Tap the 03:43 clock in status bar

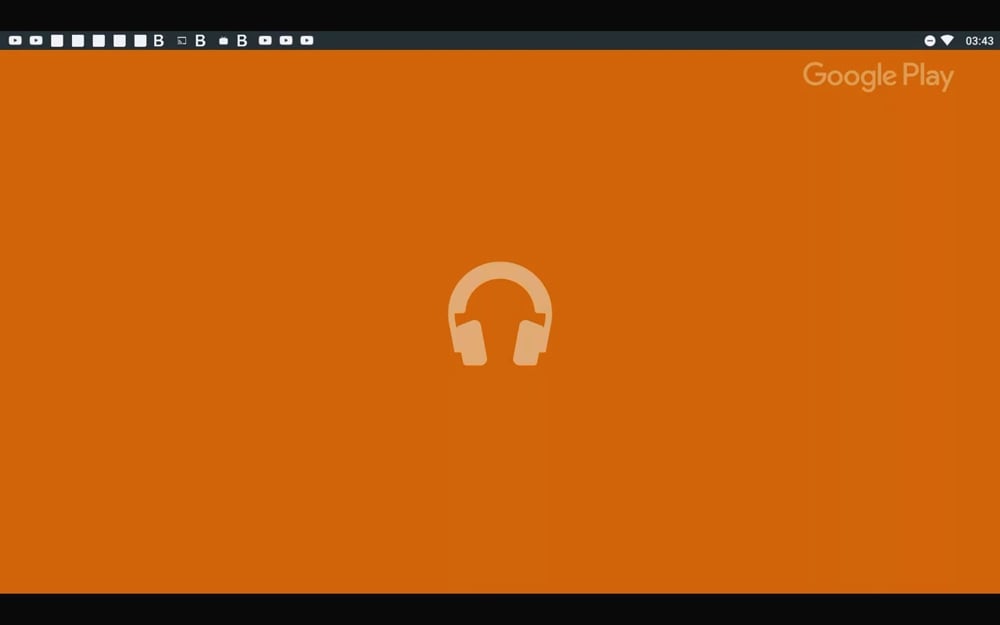coord(979,41)
